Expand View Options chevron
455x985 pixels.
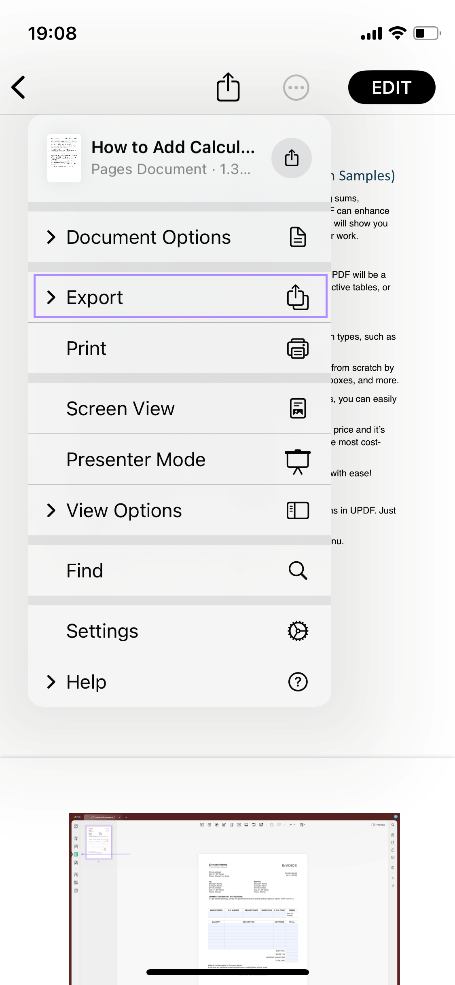51,510
